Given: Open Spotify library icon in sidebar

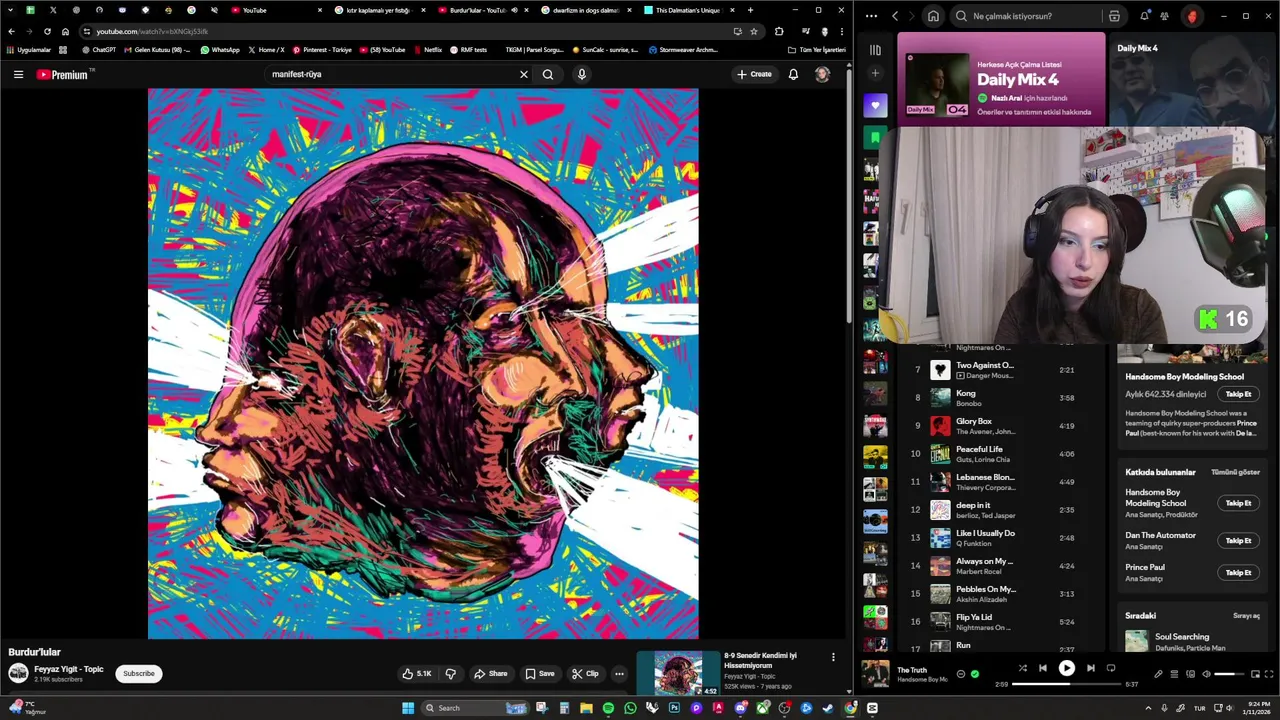Looking at the screenshot, I should [875, 50].
